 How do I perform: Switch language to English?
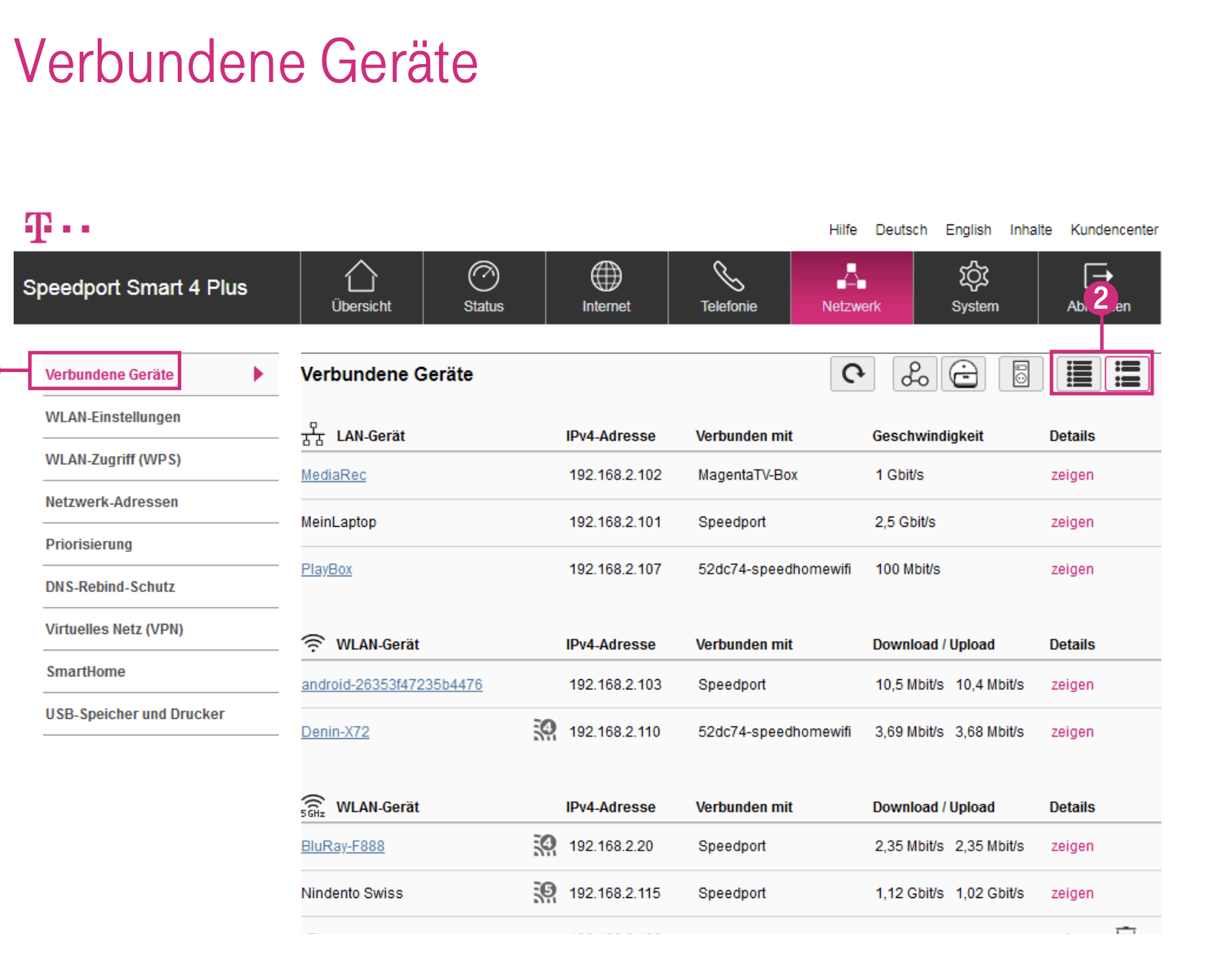968,230
